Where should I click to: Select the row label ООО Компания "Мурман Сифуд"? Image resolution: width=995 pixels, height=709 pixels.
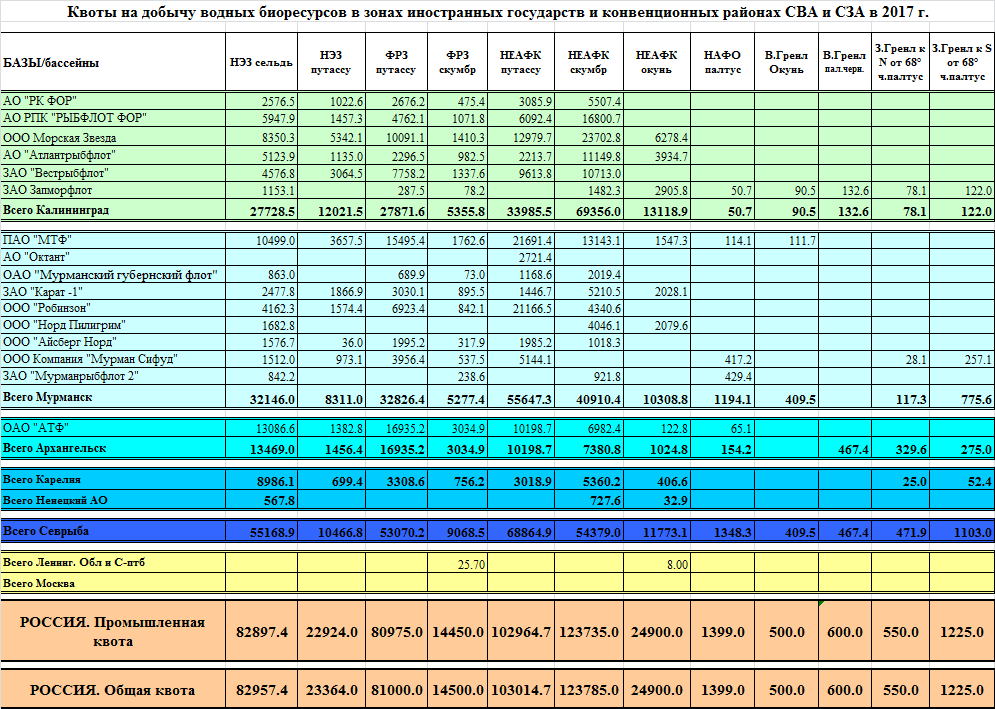113,359
